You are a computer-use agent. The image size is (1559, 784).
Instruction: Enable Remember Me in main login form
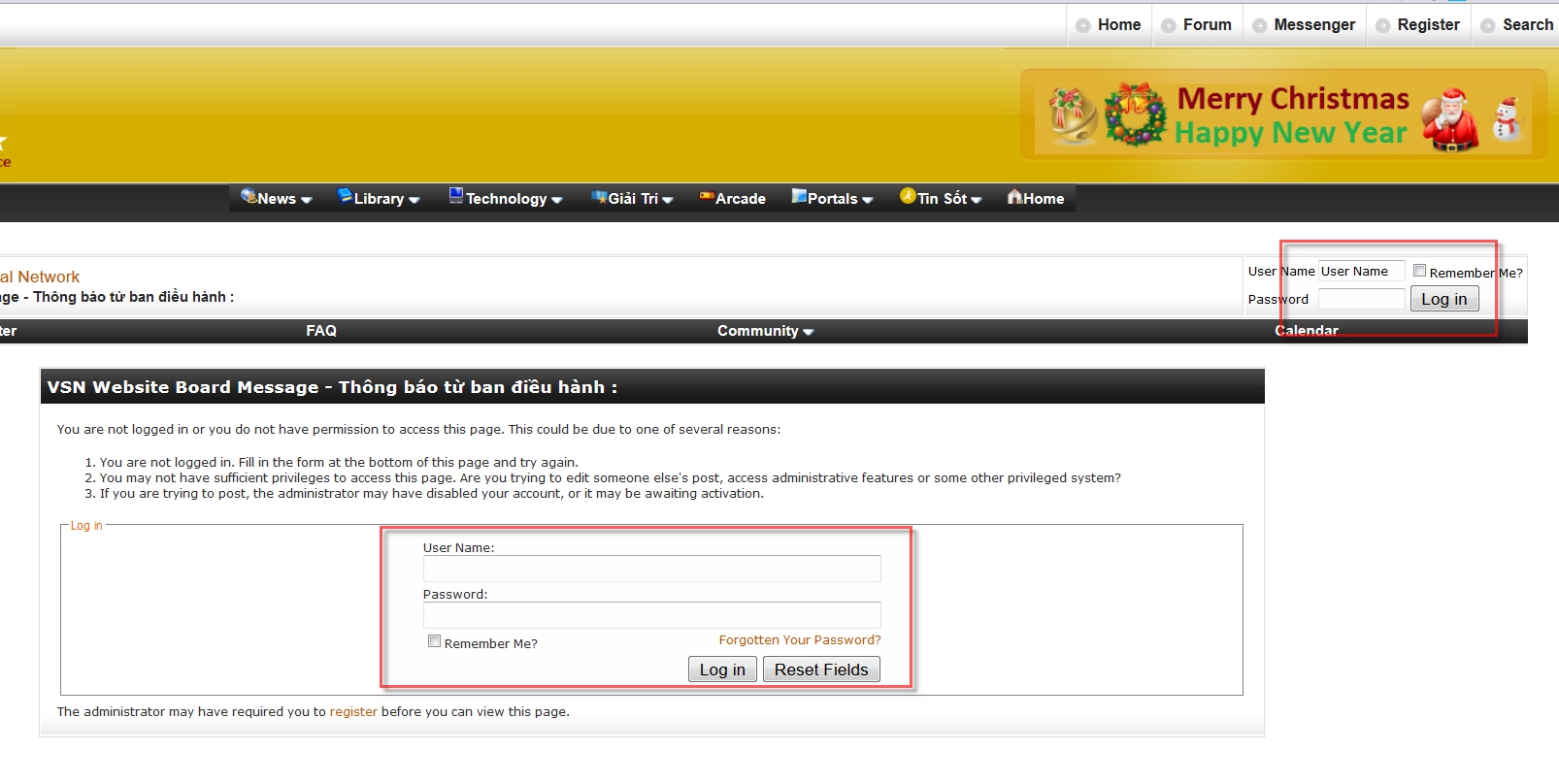point(435,641)
